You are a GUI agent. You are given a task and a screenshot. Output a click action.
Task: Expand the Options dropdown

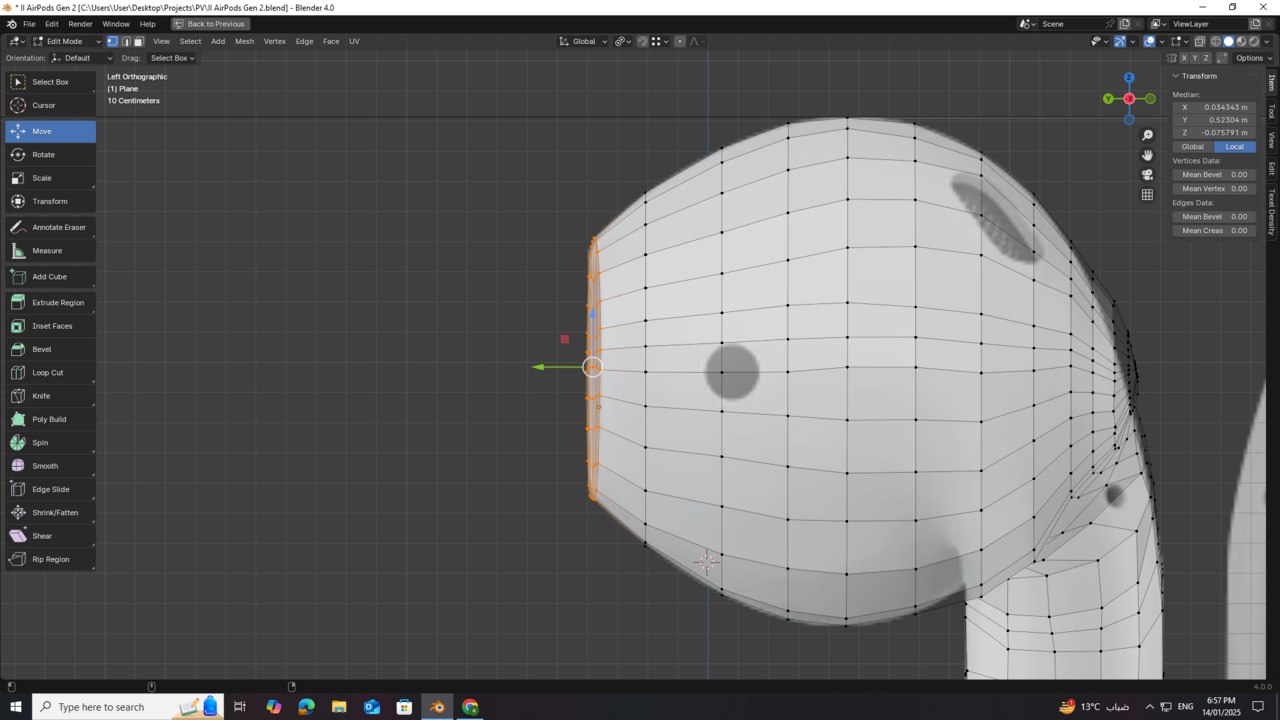1254,58
